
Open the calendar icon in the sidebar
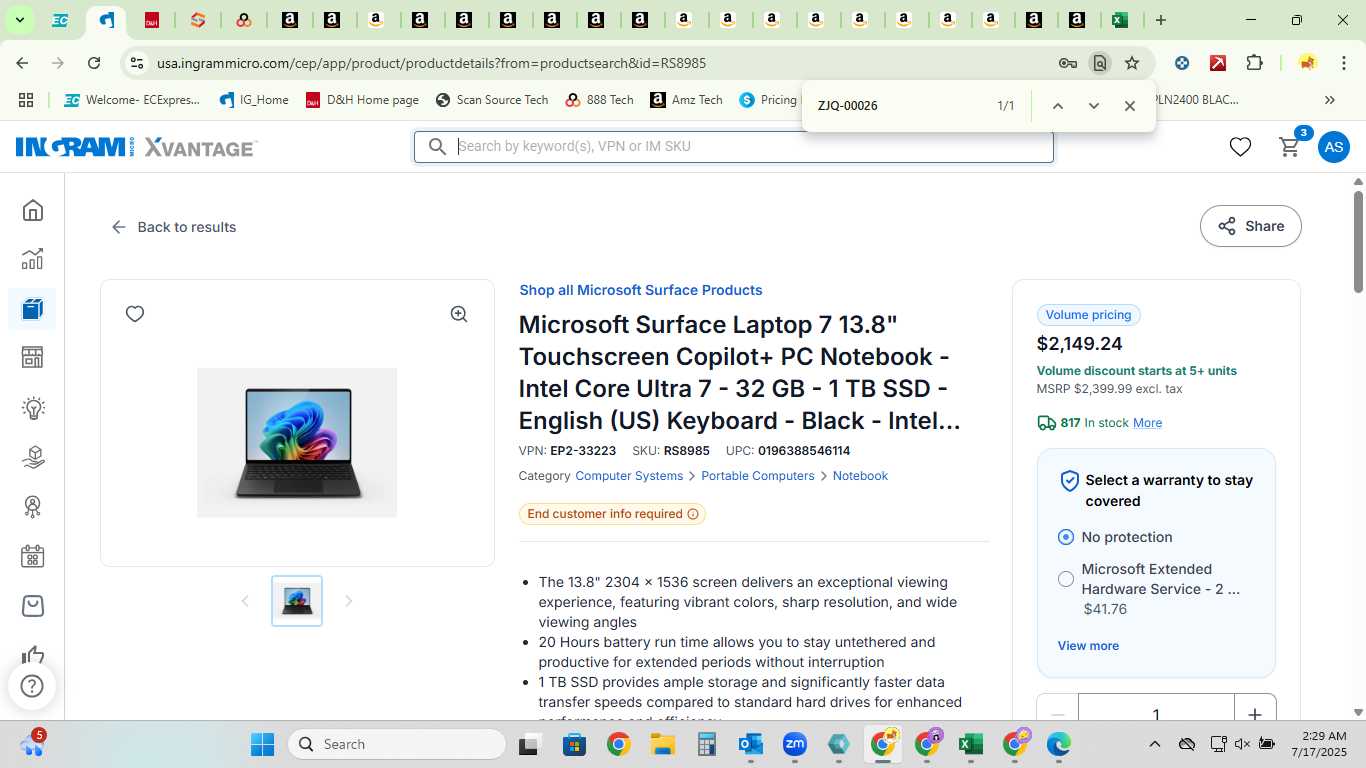[33, 556]
